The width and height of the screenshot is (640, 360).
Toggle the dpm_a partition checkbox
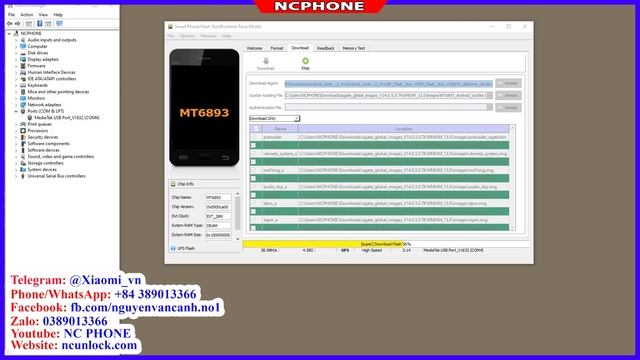(253, 203)
